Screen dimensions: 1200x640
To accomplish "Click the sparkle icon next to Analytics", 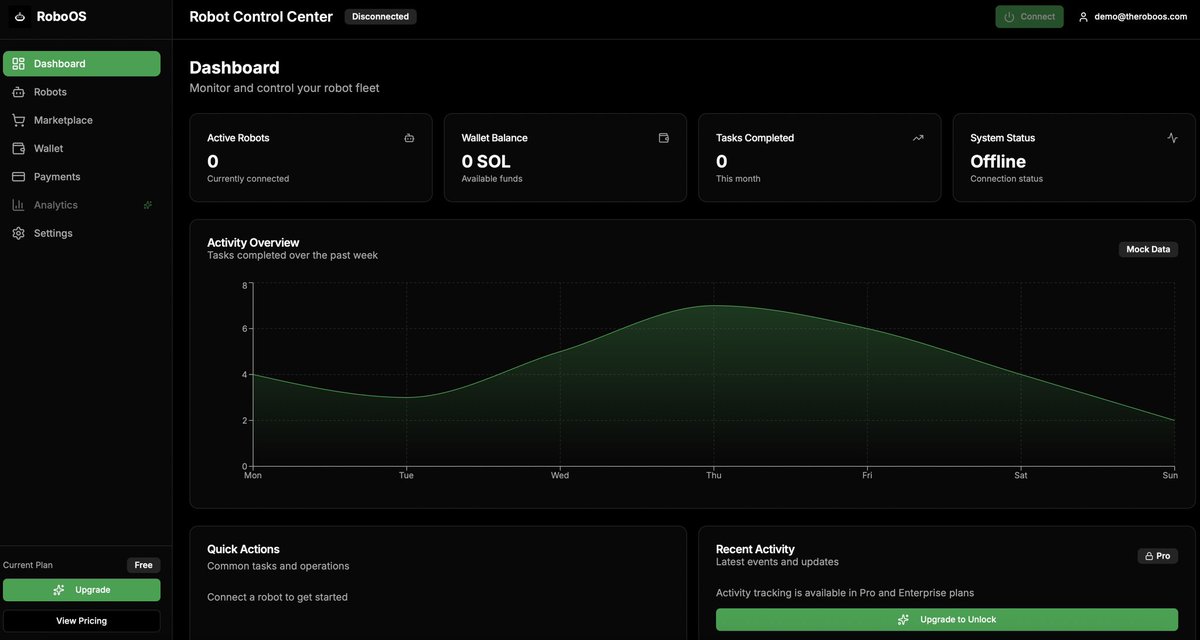I will coord(146,204).
